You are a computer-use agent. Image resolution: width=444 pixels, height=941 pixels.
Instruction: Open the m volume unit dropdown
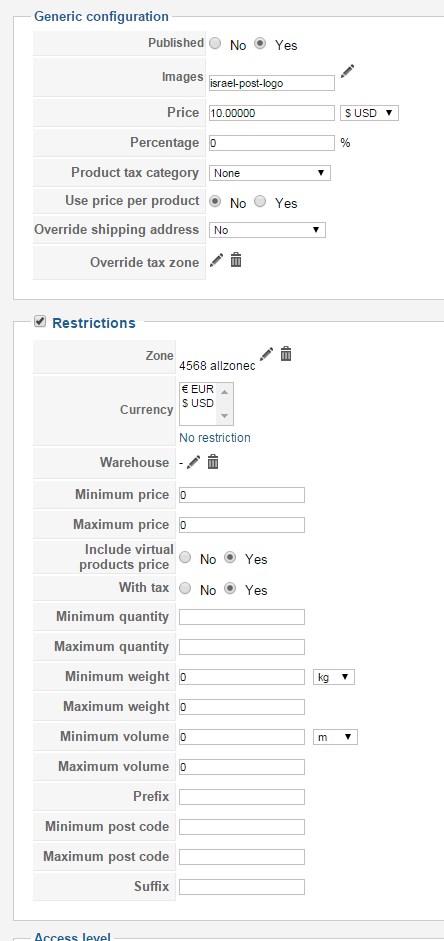335,737
